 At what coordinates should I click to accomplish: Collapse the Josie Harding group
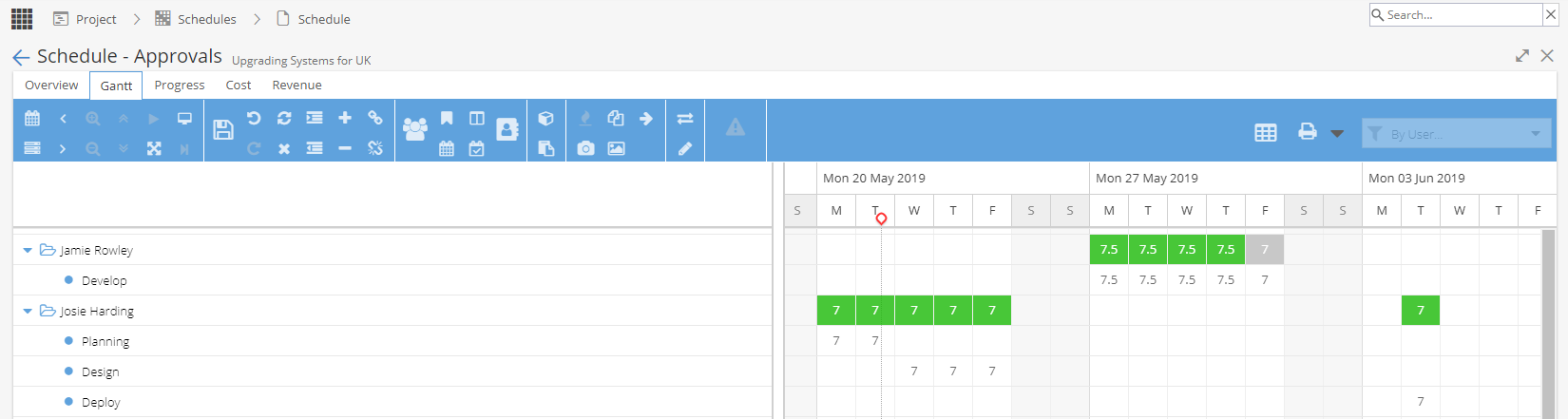[28, 311]
